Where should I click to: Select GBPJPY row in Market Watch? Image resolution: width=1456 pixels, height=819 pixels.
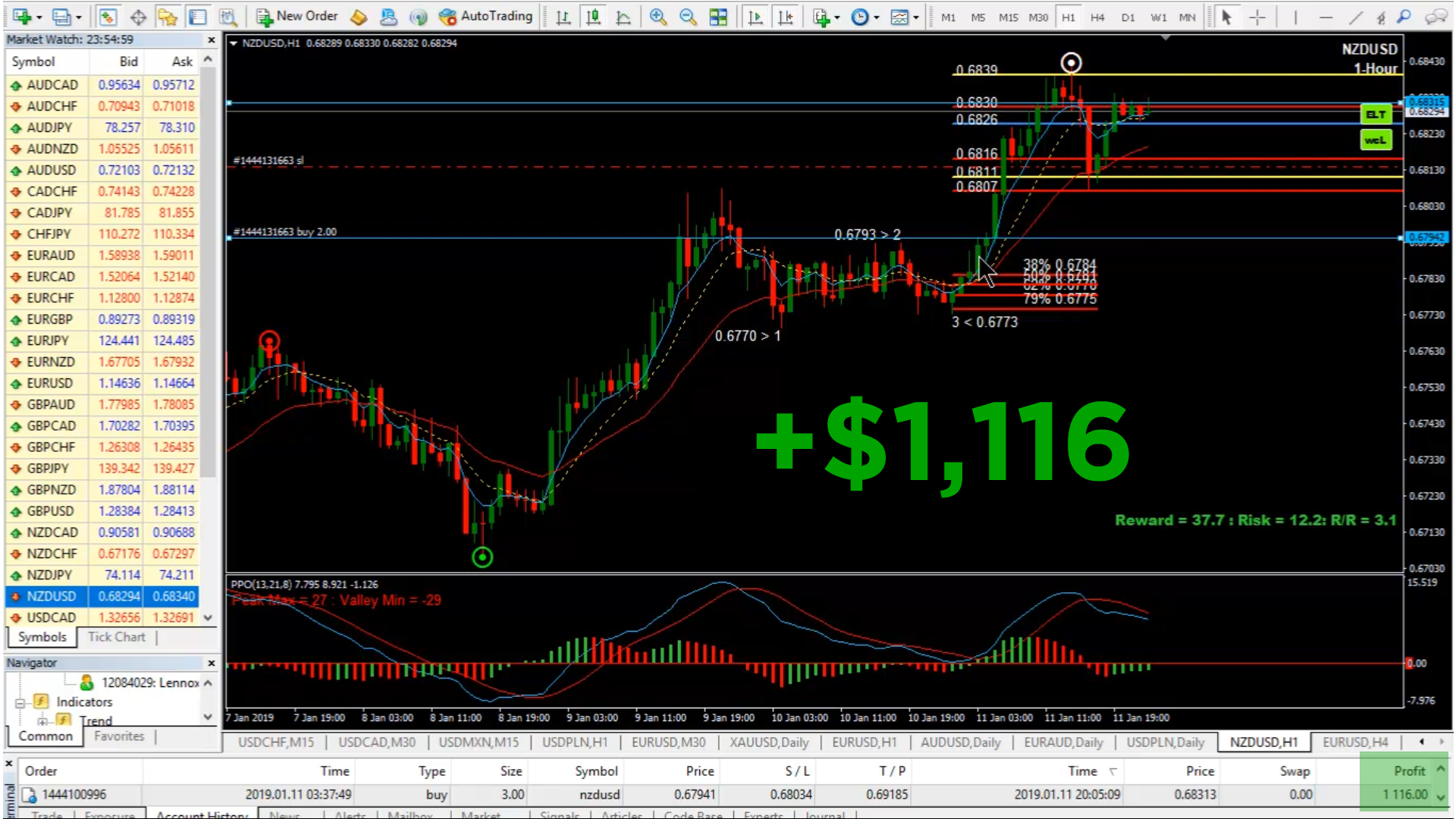pyautogui.click(x=103, y=469)
